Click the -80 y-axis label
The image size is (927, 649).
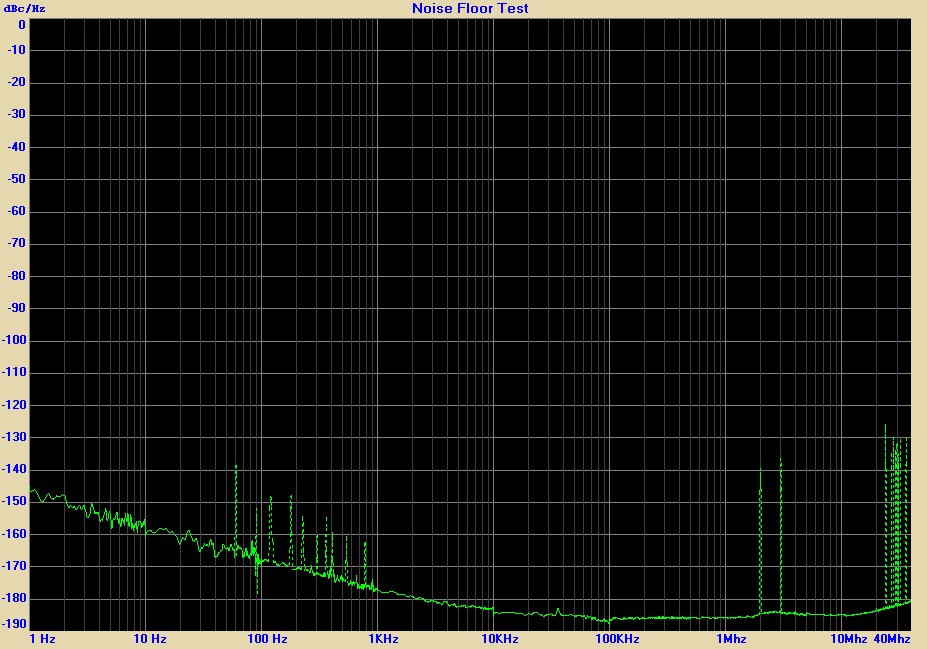[x=17, y=275]
